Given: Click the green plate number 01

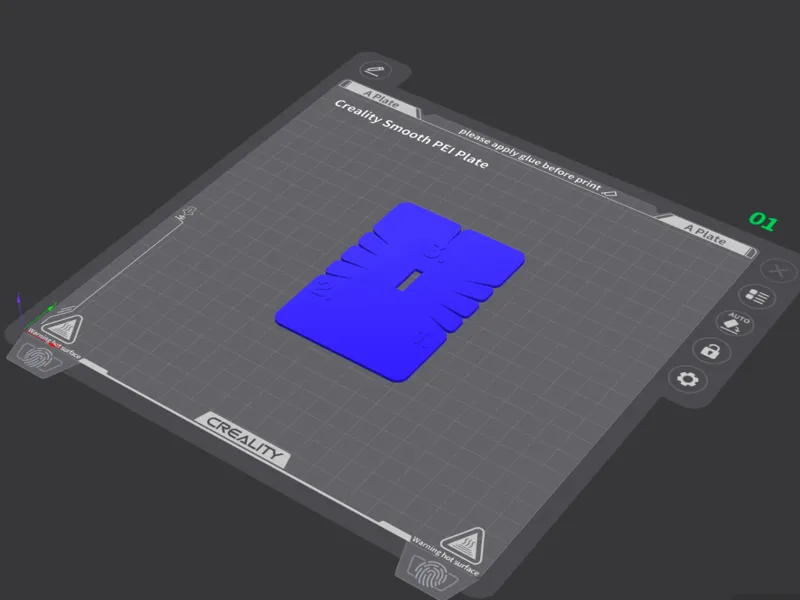Looking at the screenshot, I should 763,221.
